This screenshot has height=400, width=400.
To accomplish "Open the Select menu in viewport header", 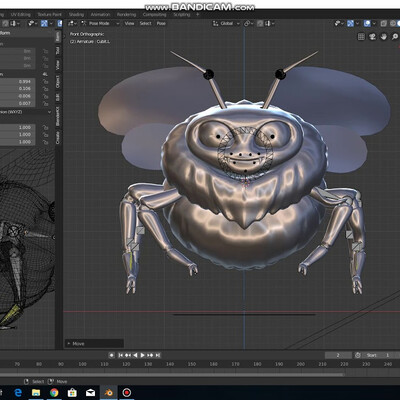I will tap(145, 23).
